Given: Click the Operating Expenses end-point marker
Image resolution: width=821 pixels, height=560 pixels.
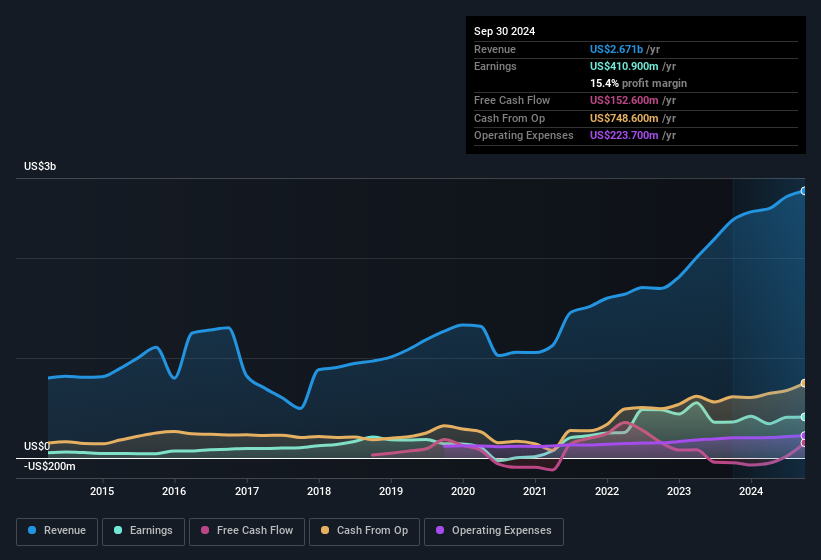Looking at the screenshot, I should click(x=804, y=435).
